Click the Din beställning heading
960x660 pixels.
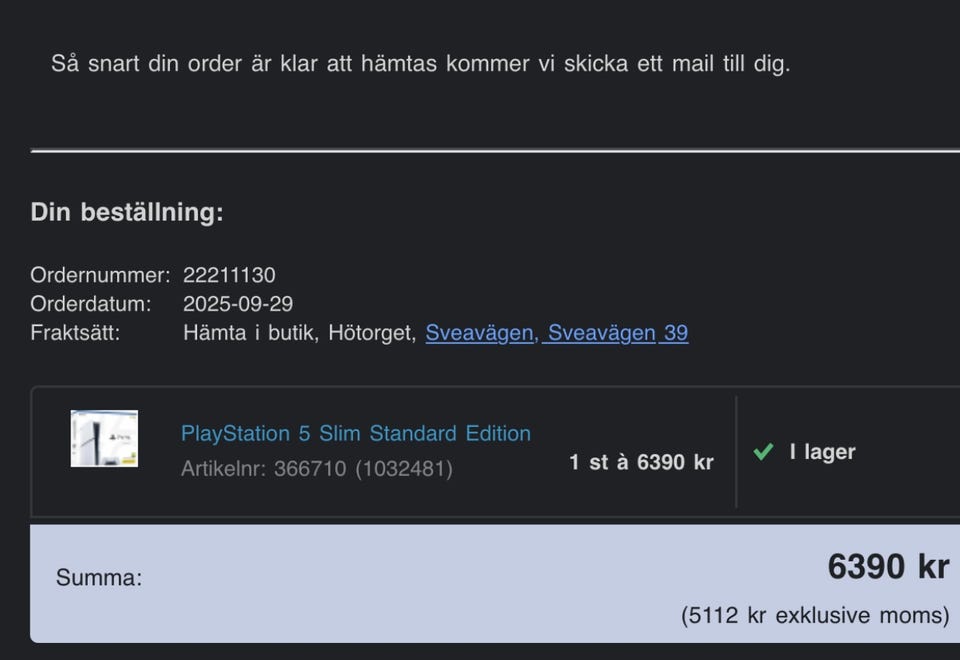(x=127, y=212)
